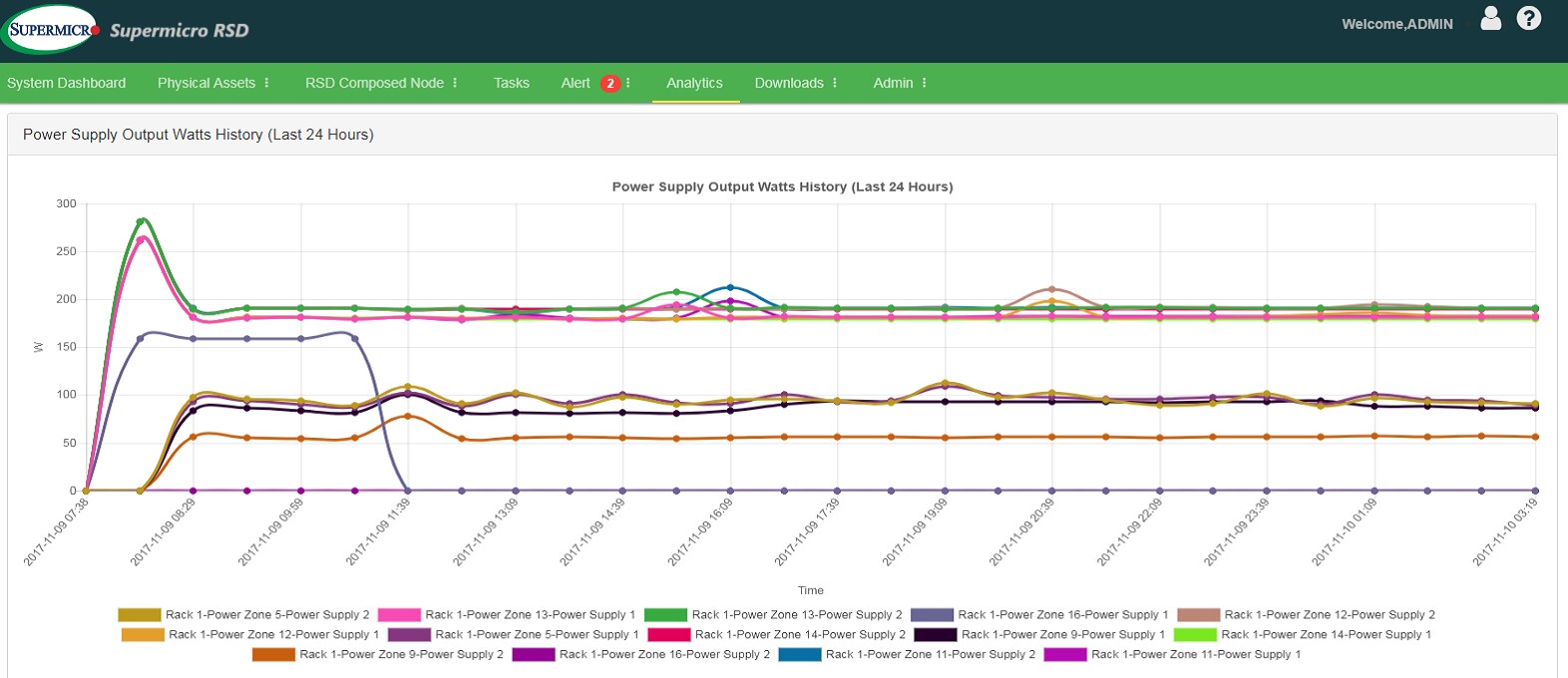The height and width of the screenshot is (678, 1568).
Task: Click Welcome,ADMIN text link
Action: [1396, 24]
